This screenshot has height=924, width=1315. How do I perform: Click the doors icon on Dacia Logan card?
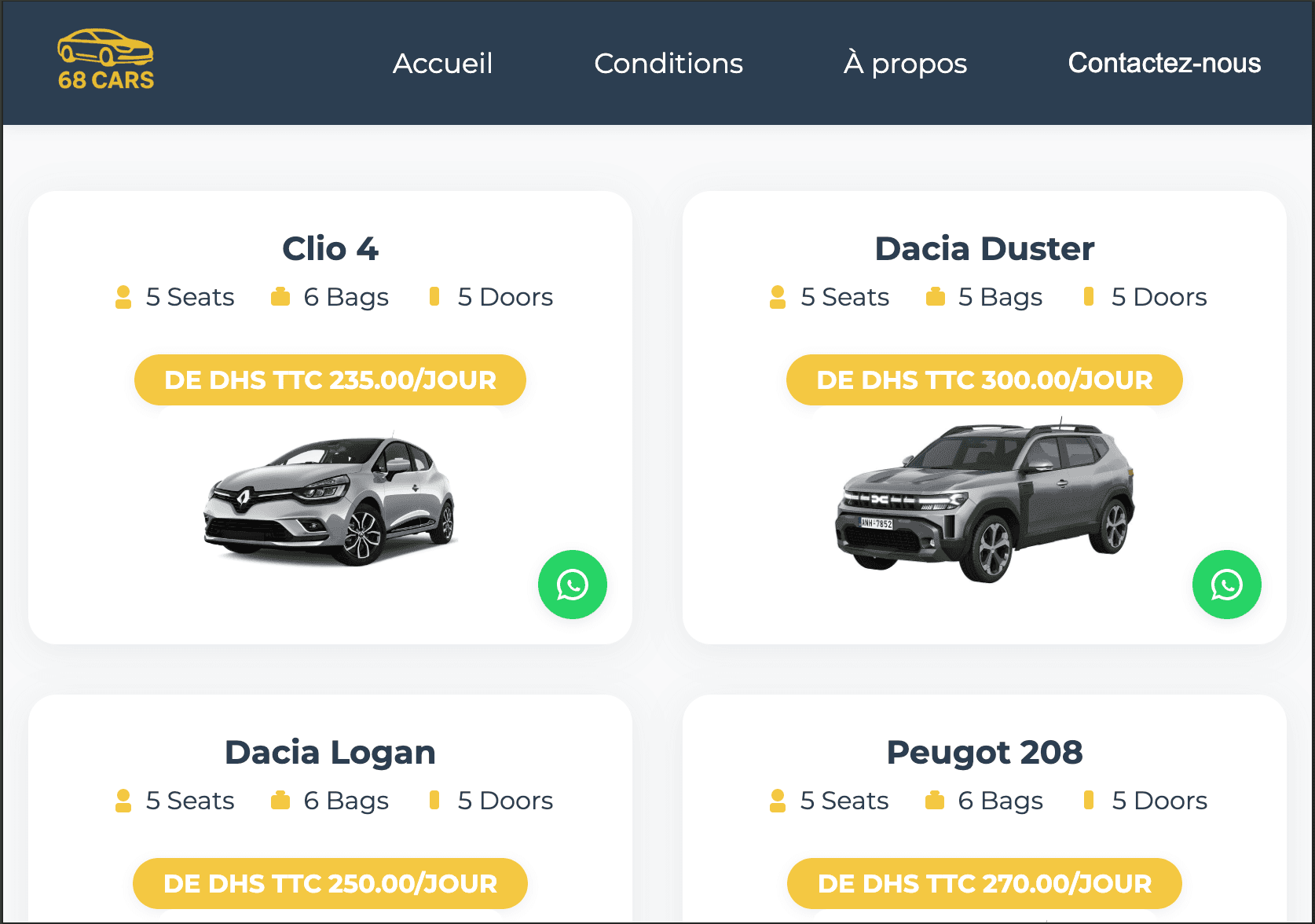point(434,801)
